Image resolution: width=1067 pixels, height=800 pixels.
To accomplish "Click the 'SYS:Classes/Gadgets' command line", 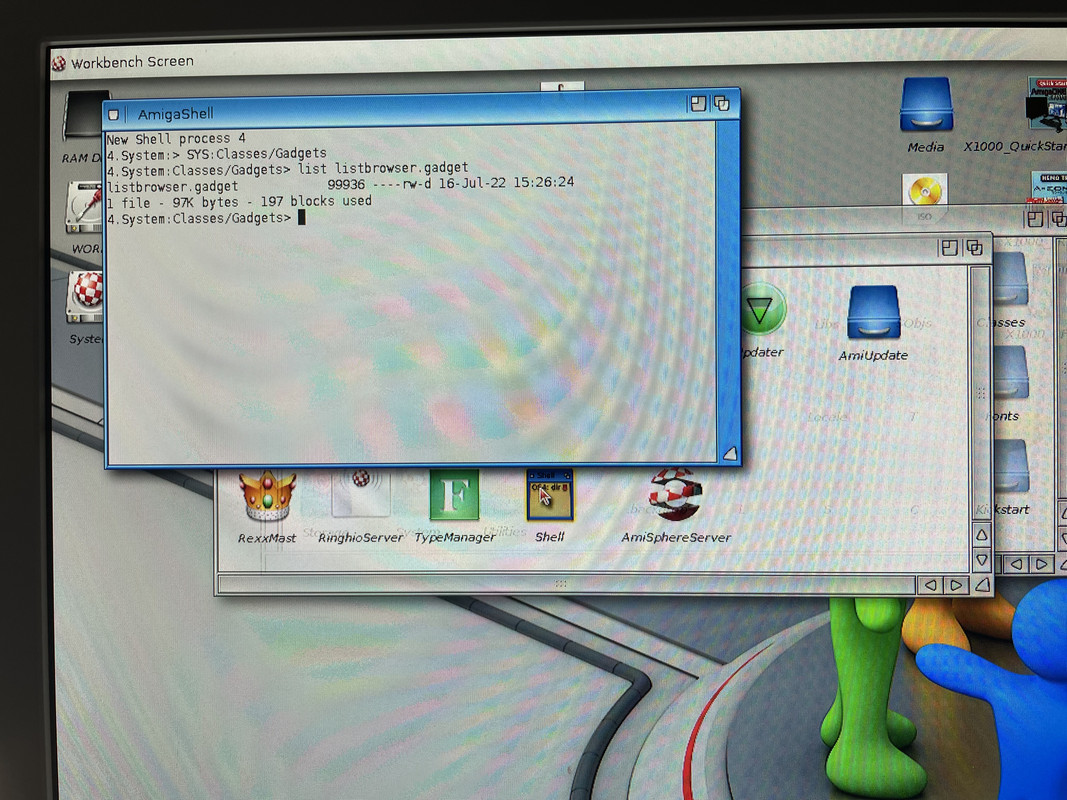I will [x=216, y=154].
